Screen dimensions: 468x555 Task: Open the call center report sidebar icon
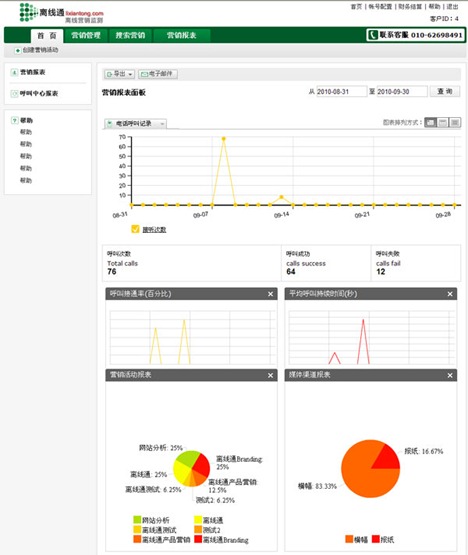[x=14, y=93]
